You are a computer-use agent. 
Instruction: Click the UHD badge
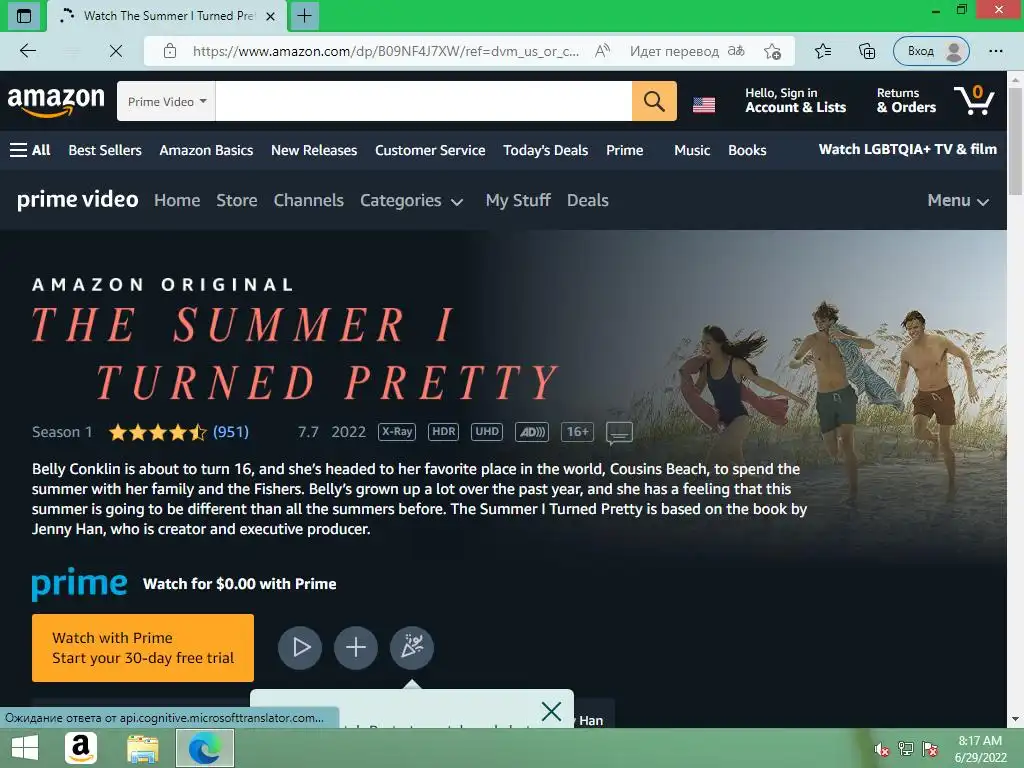[x=487, y=432]
